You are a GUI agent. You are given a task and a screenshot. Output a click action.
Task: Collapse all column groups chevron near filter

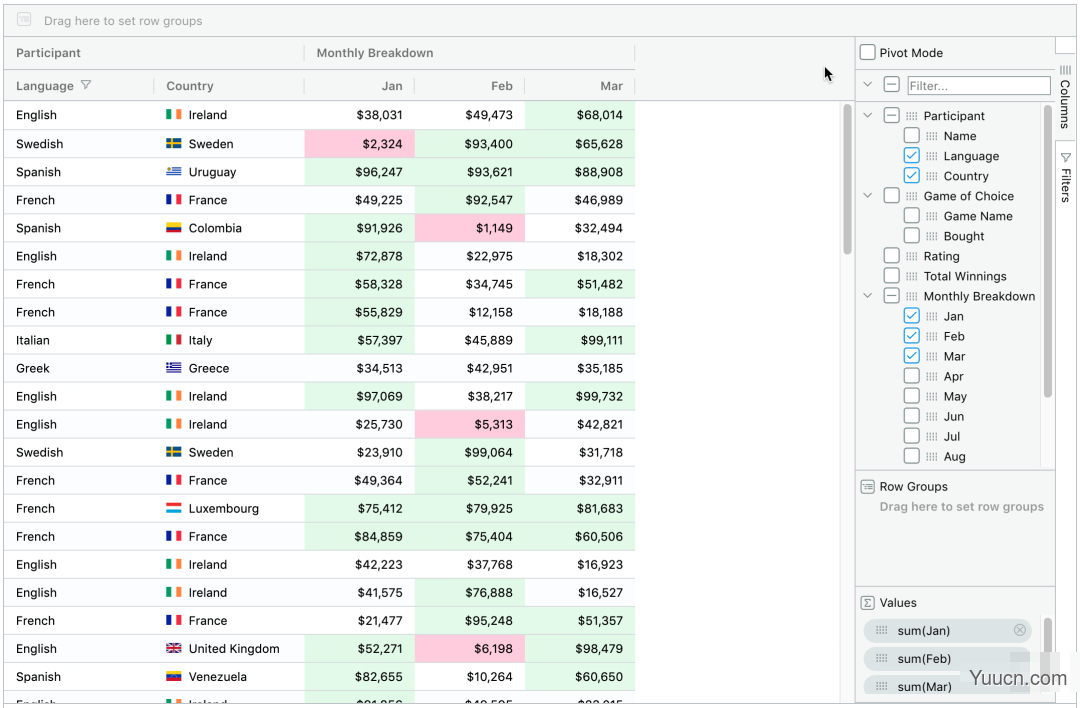(868, 85)
